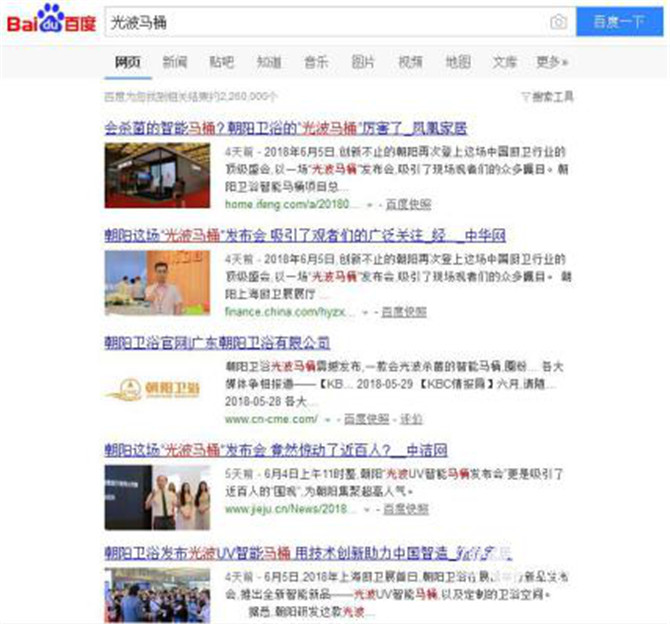Select the 网页 tab

click(128, 62)
